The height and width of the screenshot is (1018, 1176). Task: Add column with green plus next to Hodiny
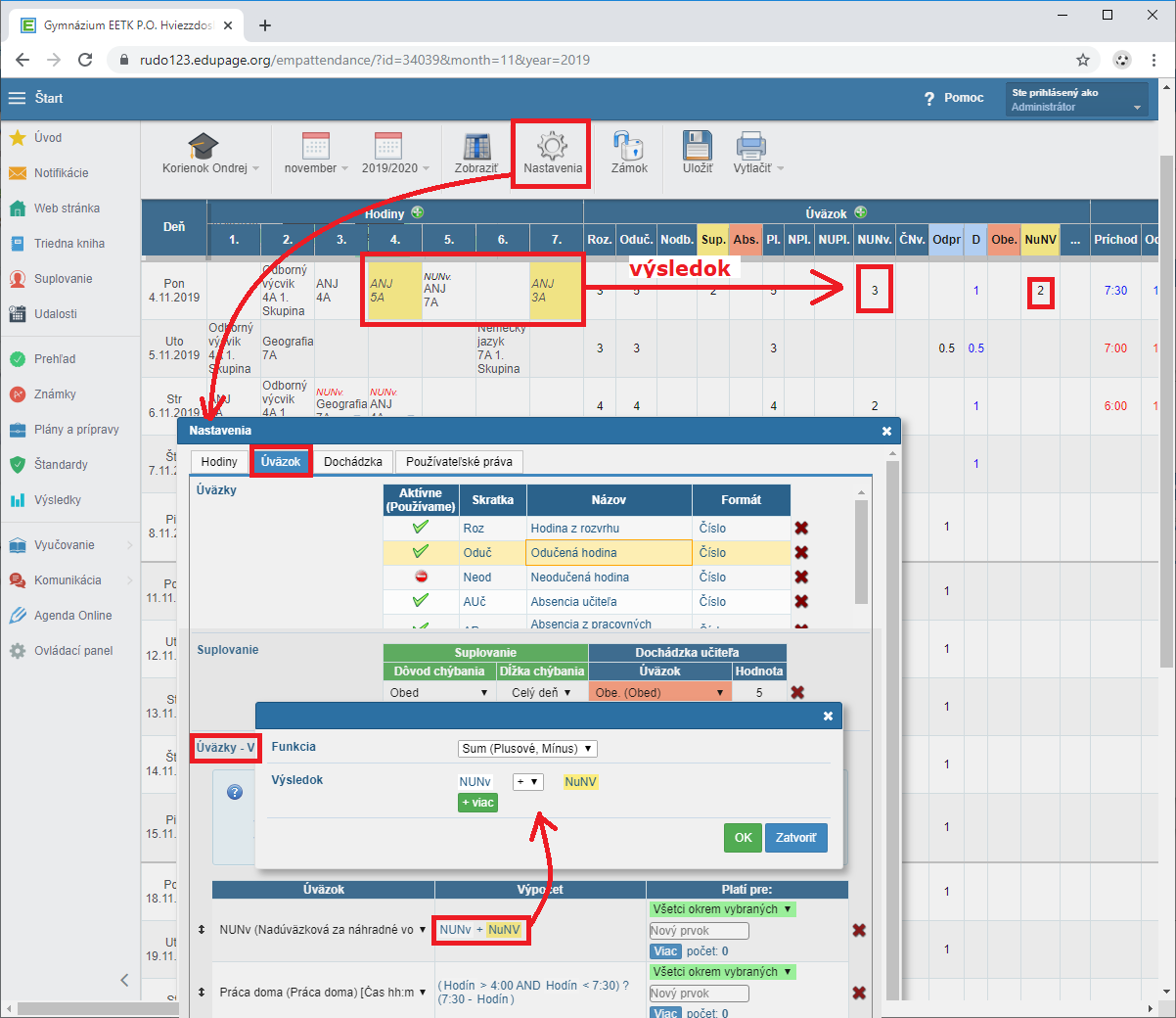pos(418,212)
